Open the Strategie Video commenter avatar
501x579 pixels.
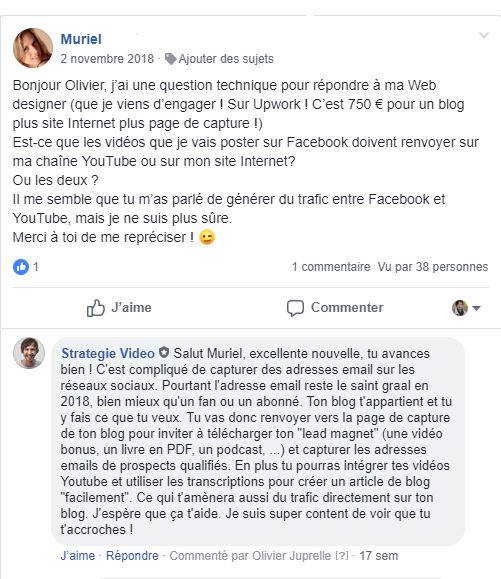click(x=29, y=353)
